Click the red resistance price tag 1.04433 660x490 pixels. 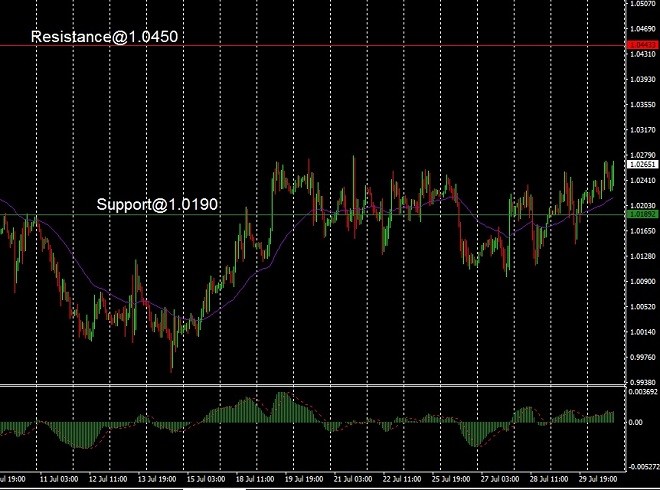pos(642,45)
